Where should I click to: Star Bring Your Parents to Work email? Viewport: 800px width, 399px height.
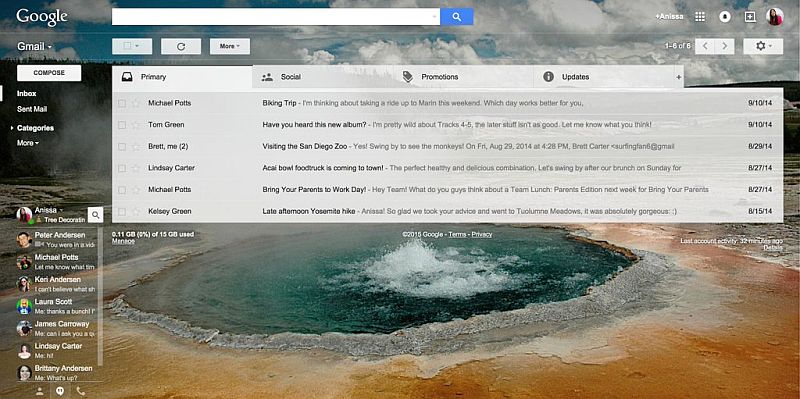click(x=136, y=190)
